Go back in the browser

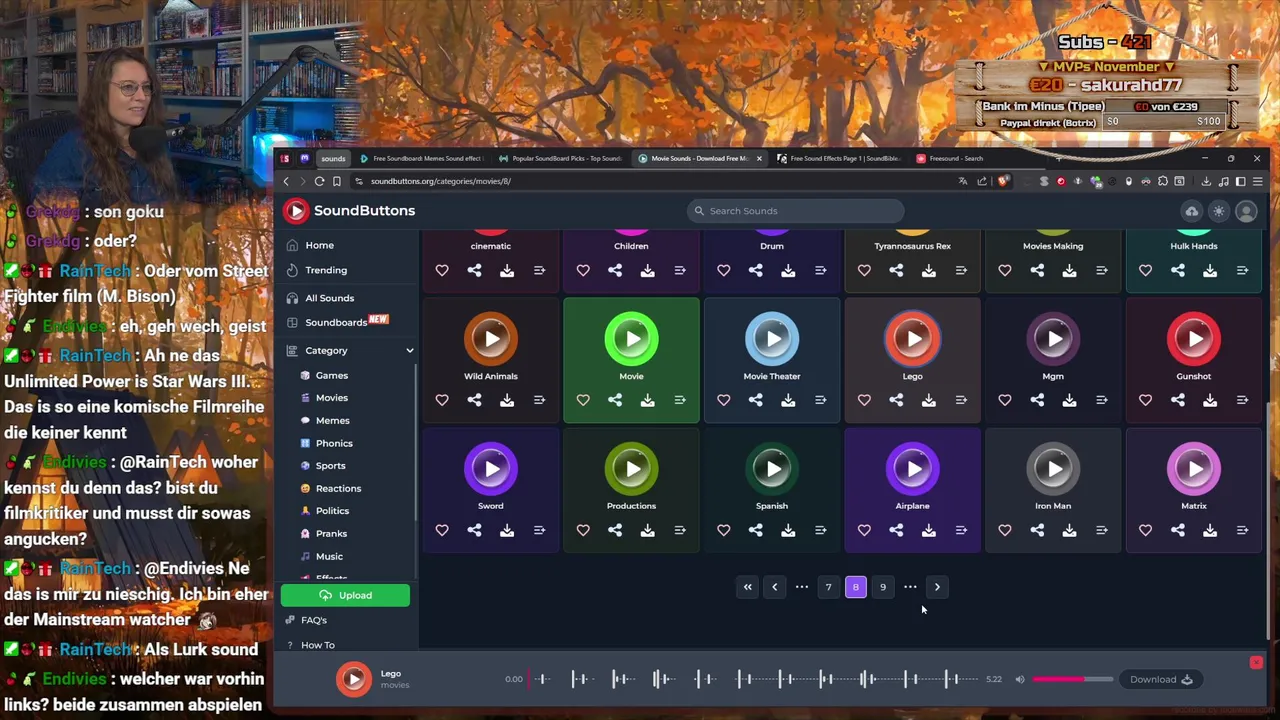tap(286, 181)
